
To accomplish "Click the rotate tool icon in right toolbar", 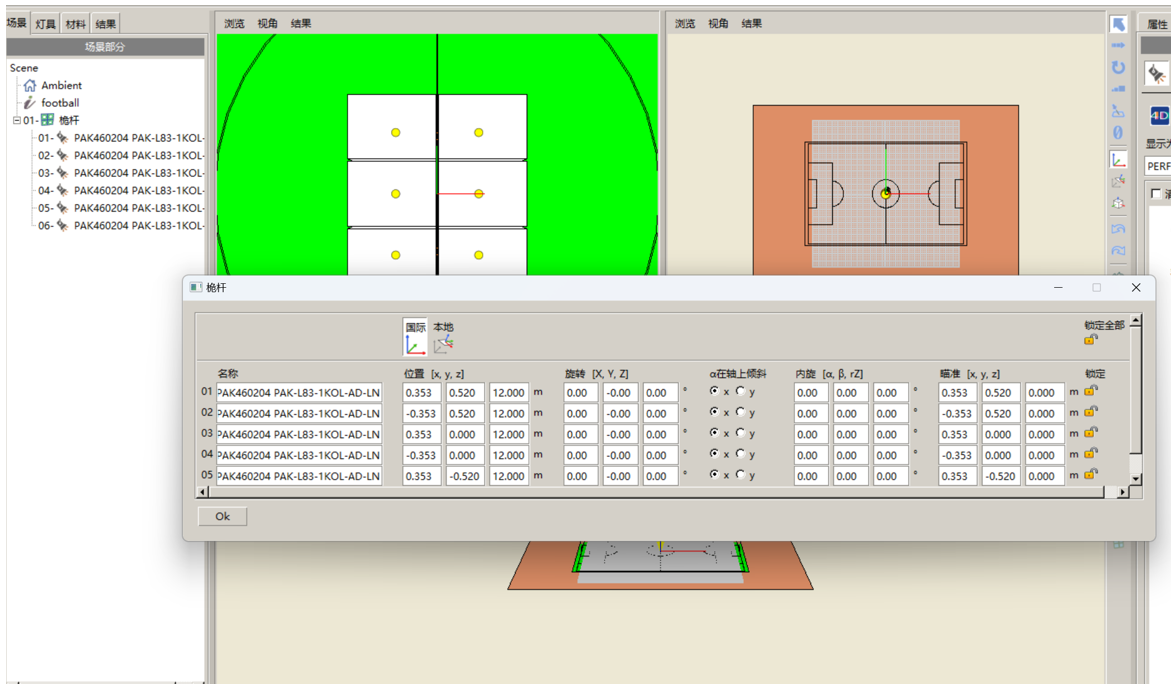I will [x=1118, y=68].
